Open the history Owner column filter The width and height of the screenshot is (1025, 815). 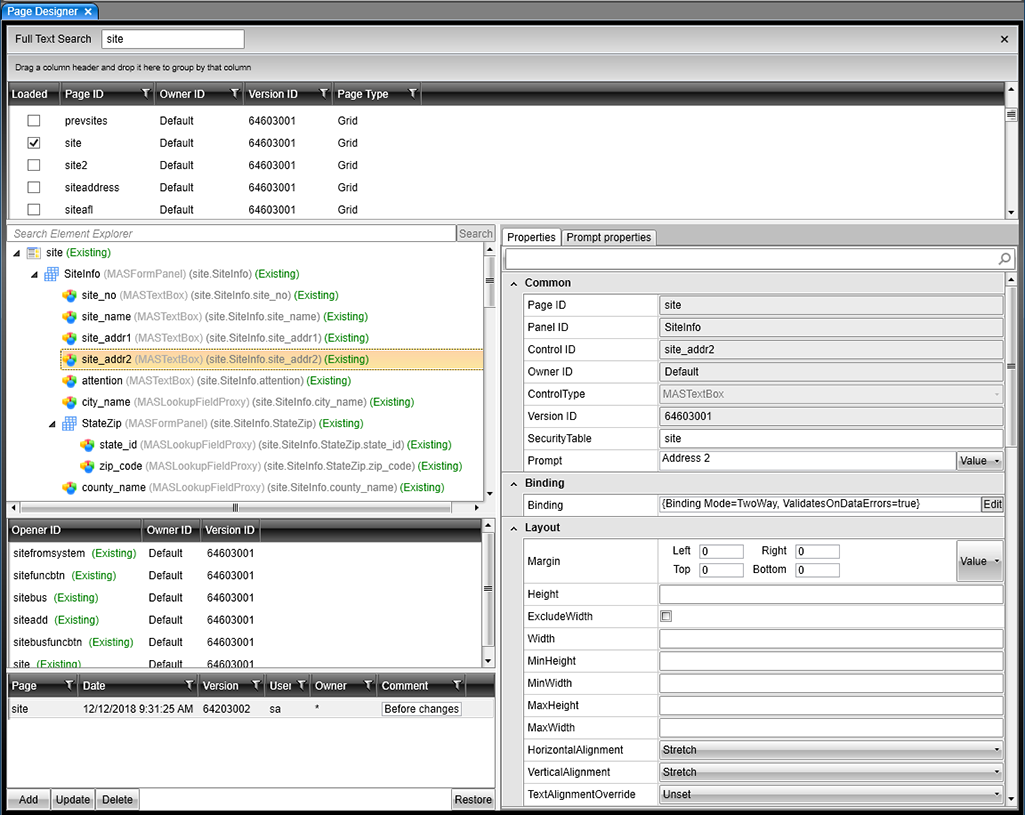point(369,685)
